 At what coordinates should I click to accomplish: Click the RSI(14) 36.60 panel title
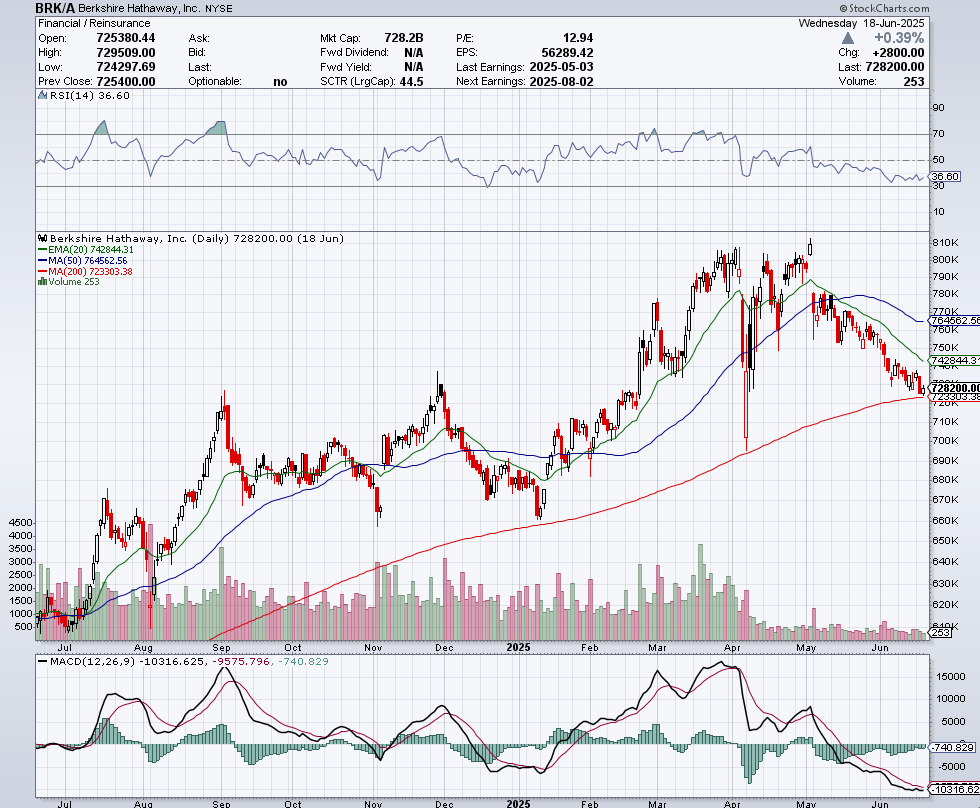89,96
